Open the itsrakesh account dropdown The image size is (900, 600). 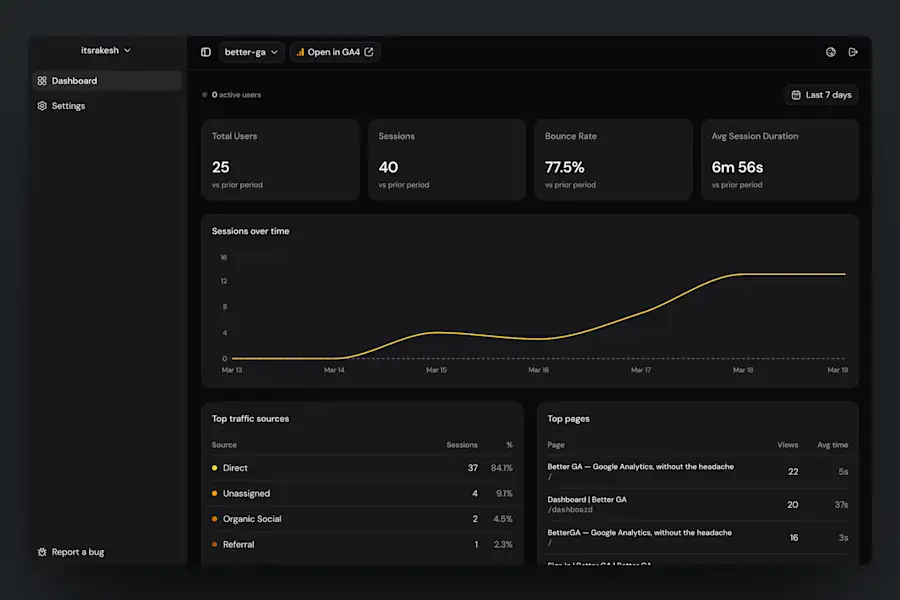point(106,51)
